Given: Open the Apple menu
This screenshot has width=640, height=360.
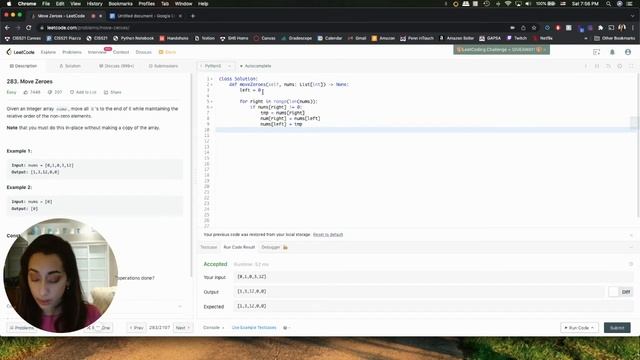Looking at the screenshot, I should pyautogui.click(x=9, y=4).
